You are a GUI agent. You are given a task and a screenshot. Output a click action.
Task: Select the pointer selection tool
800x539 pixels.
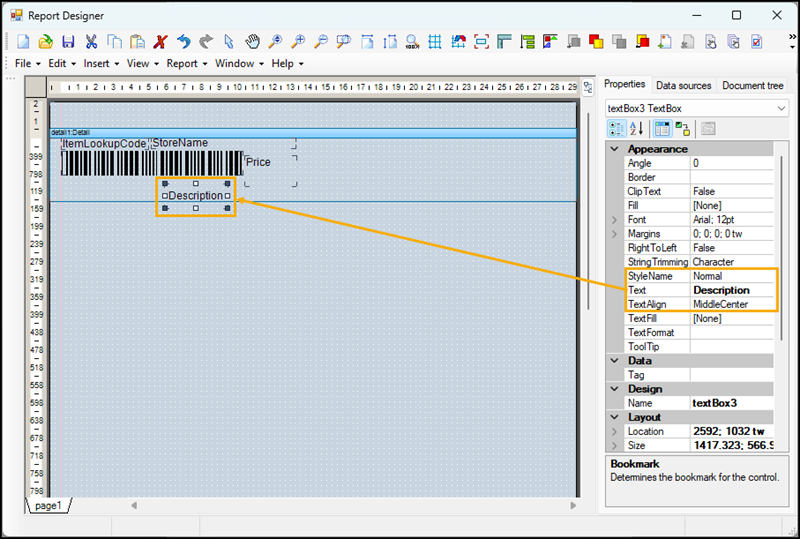[x=229, y=41]
